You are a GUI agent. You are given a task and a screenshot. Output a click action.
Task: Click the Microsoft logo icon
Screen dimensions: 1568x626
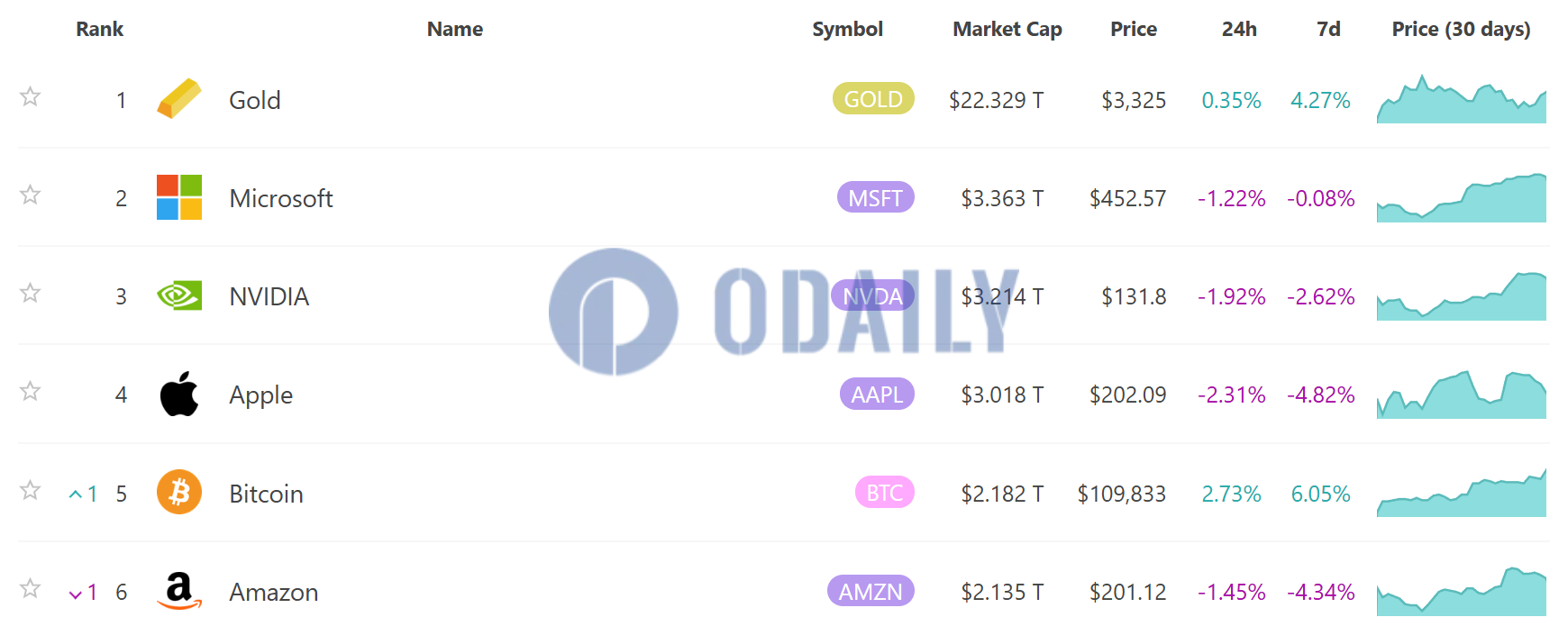pos(178,197)
